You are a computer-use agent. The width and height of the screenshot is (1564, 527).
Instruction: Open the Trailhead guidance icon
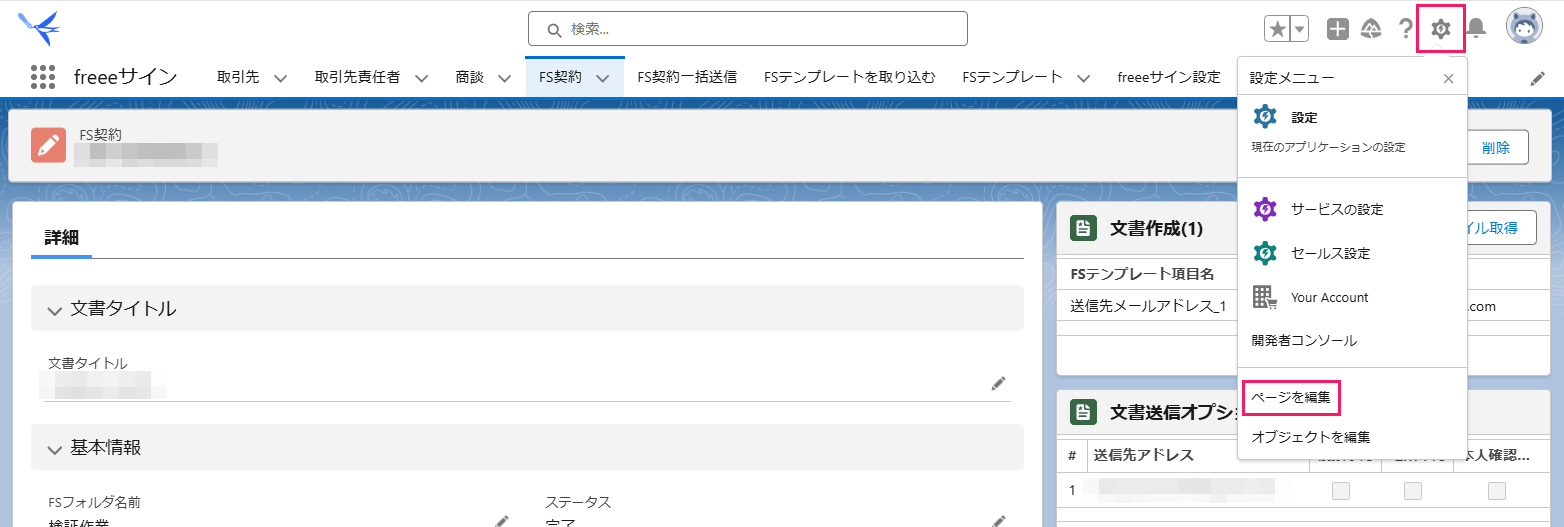tap(1371, 29)
